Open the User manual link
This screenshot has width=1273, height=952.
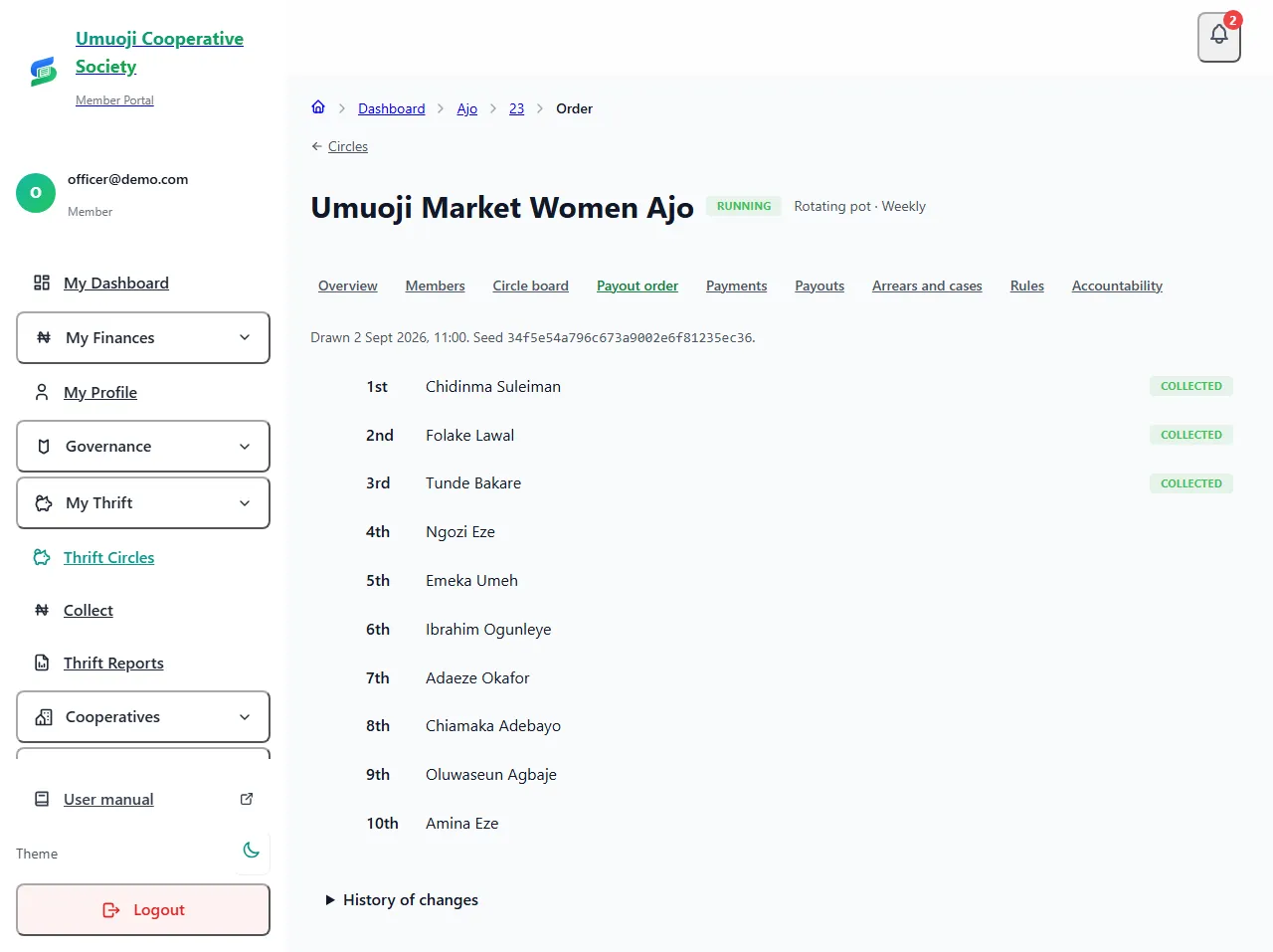[108, 799]
